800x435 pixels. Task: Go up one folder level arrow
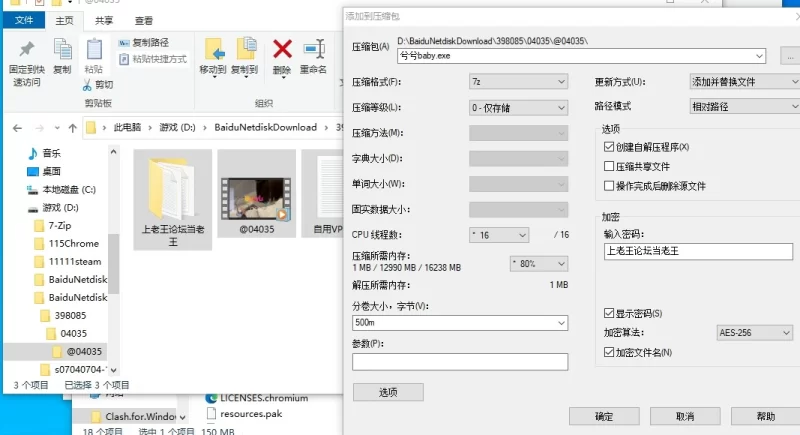(72, 128)
